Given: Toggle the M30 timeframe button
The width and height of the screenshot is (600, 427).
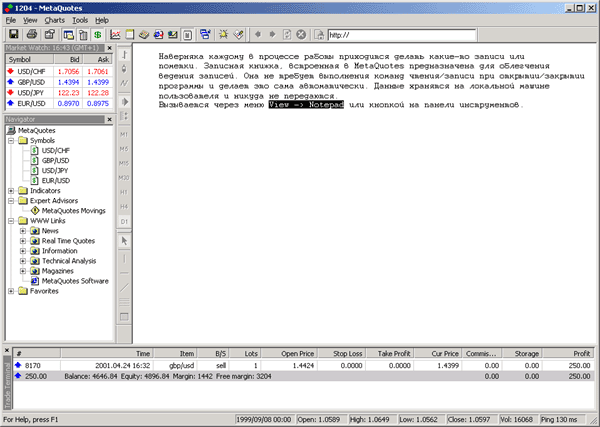Looking at the screenshot, I should click(124, 178).
